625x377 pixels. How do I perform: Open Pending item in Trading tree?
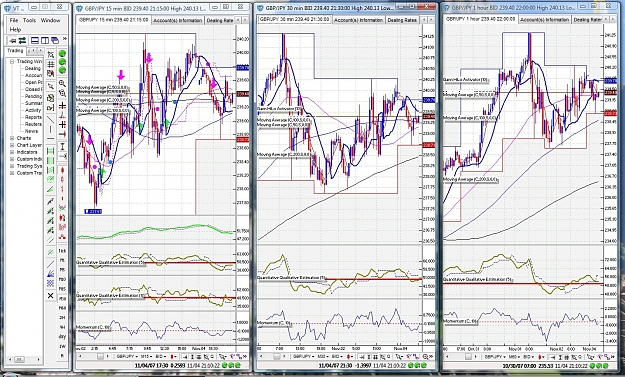(33, 96)
